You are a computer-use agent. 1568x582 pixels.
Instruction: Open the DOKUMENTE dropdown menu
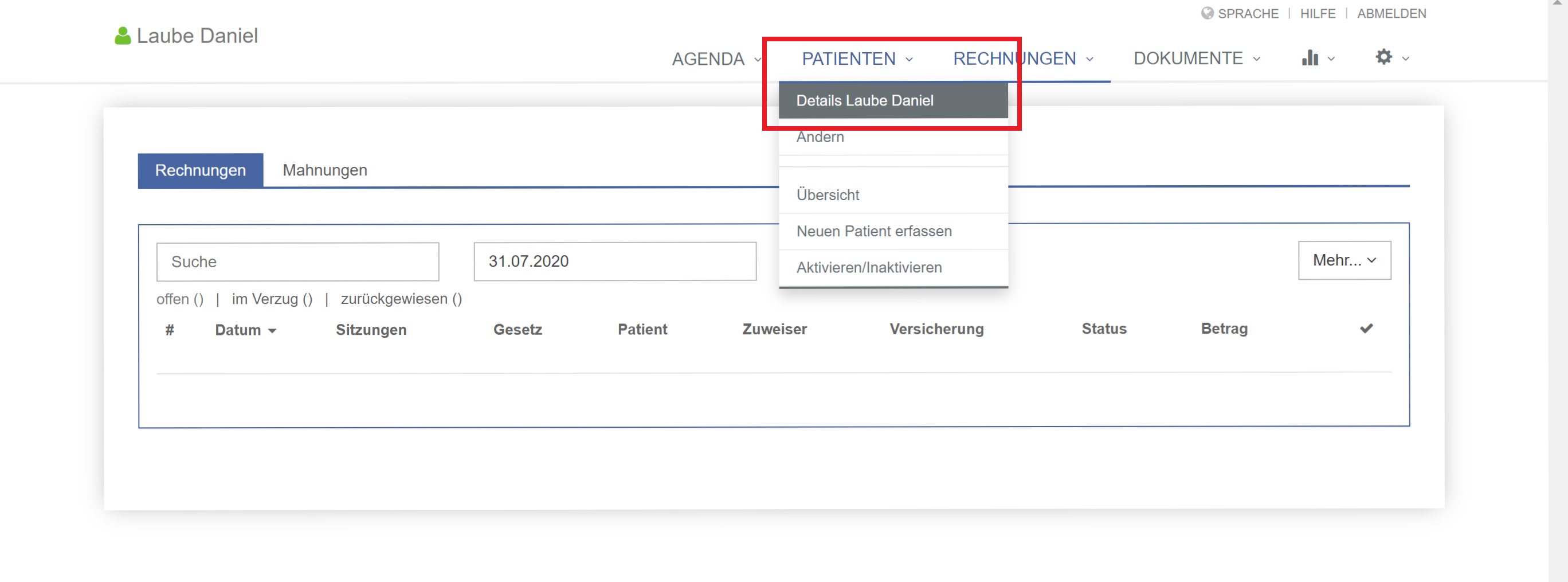click(x=1196, y=58)
